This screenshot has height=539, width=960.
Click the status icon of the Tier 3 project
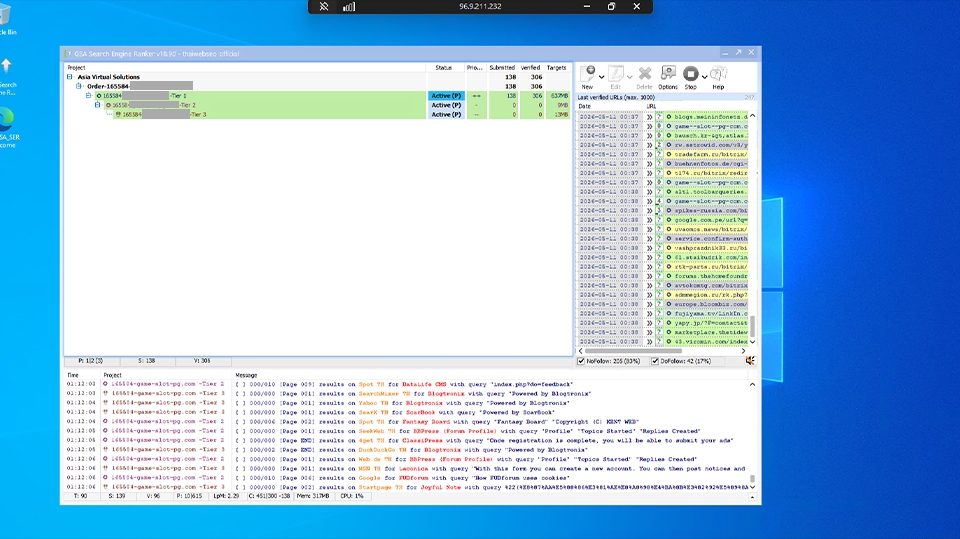coord(118,115)
